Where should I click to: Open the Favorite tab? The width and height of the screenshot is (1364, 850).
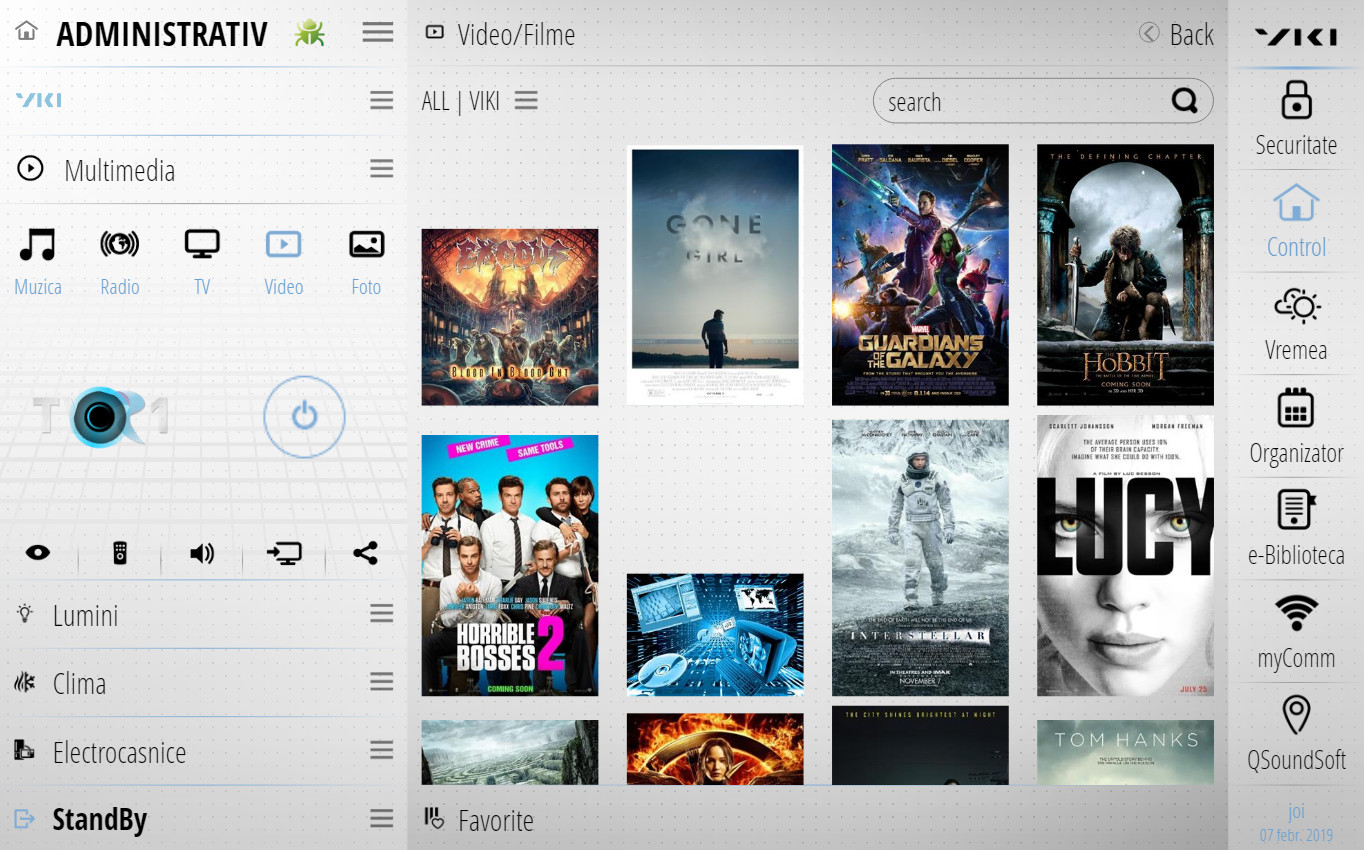(495, 820)
